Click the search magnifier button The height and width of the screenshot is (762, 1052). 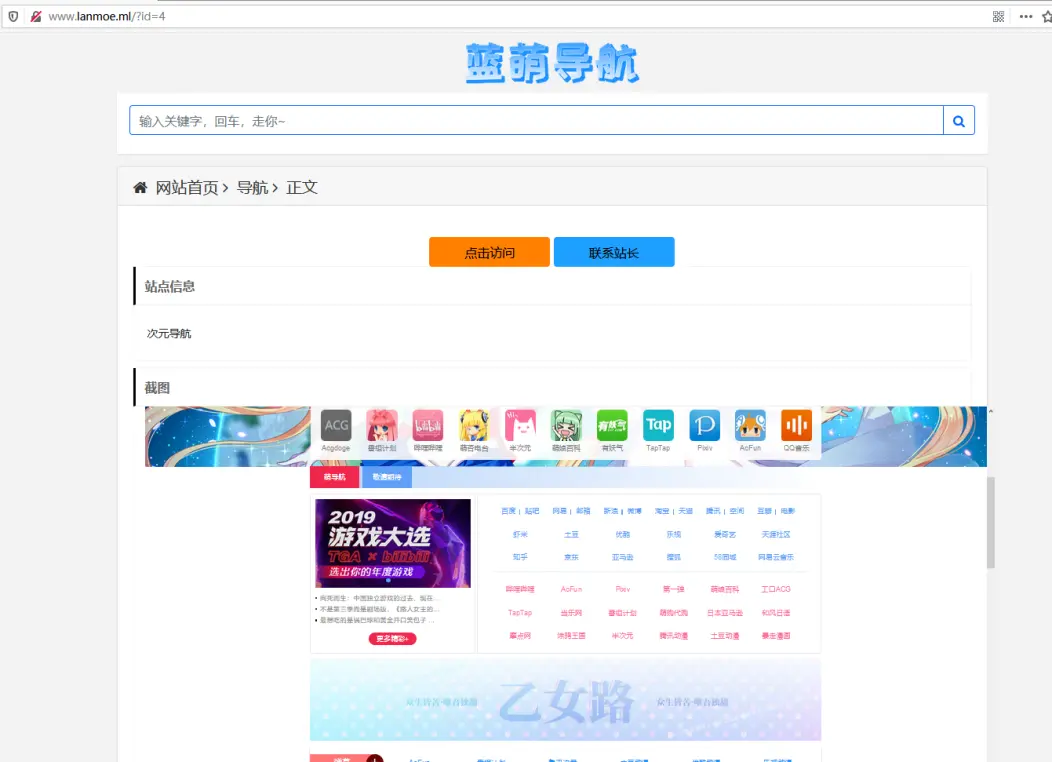tap(958, 121)
